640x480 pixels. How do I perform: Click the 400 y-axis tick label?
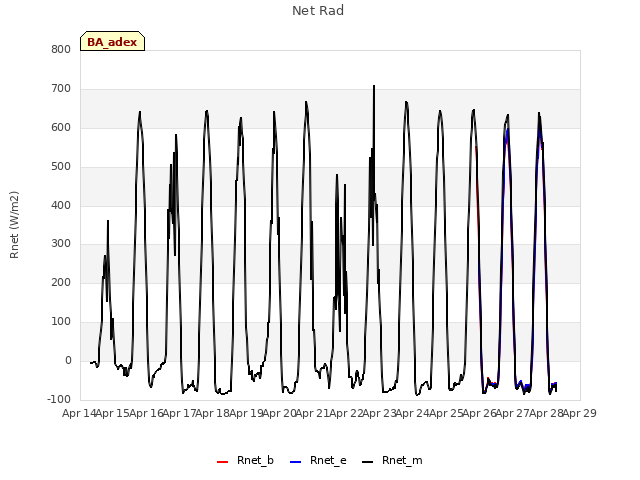tap(61, 205)
